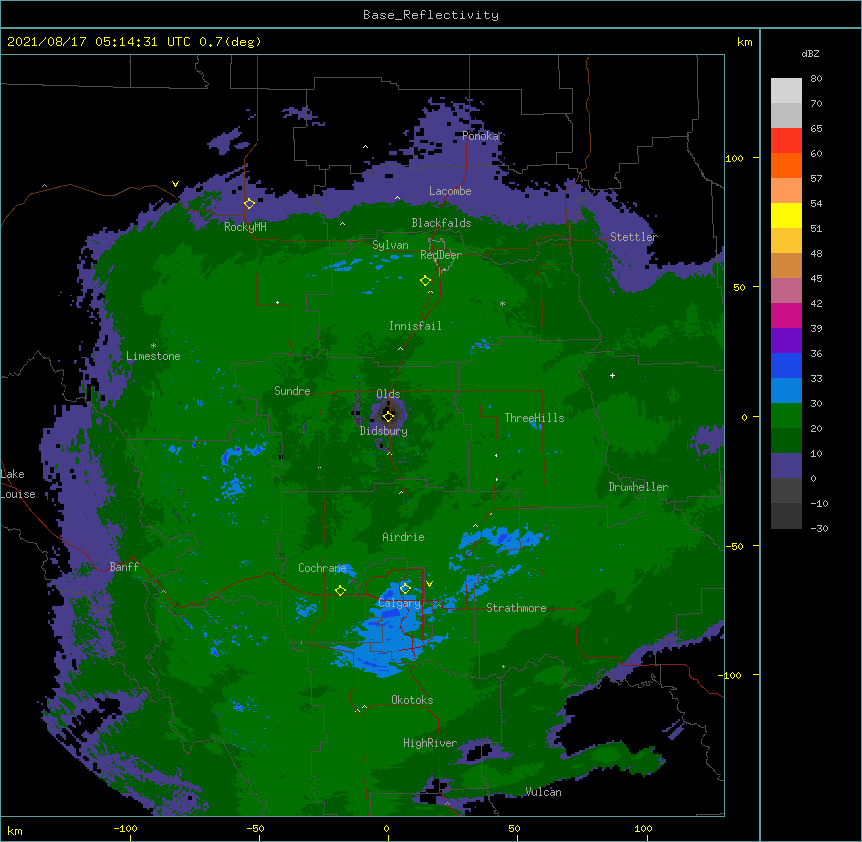The width and height of the screenshot is (862, 842).
Task: Click the yellow marker above Calgary label
Action: [x=405, y=589]
